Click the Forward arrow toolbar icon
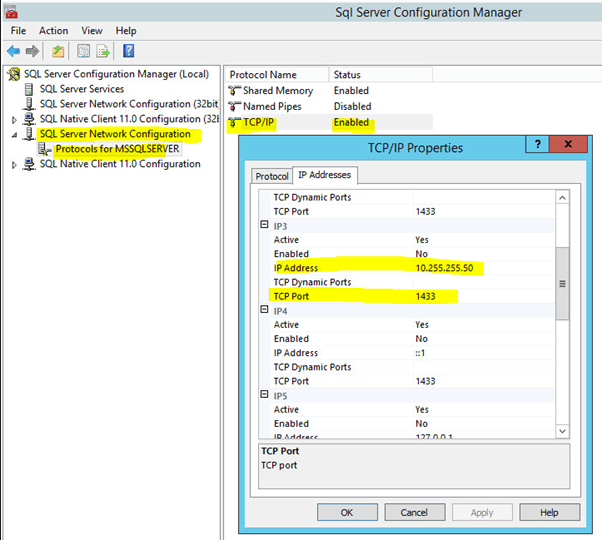This screenshot has height=540, width=602. coord(32,51)
